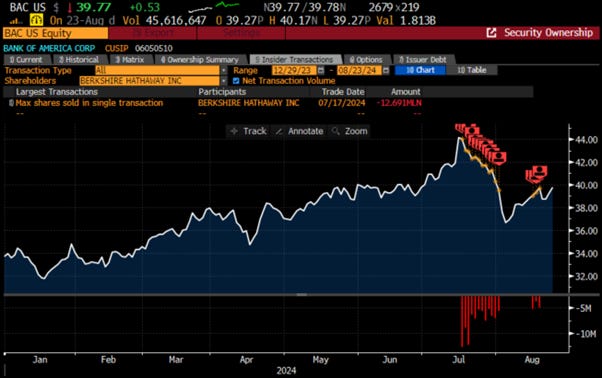Screen dimensions: 602x378
Task: Click the BERKSHIRE HATHAWAY INC participant cell
Action: pyautogui.click(x=248, y=103)
